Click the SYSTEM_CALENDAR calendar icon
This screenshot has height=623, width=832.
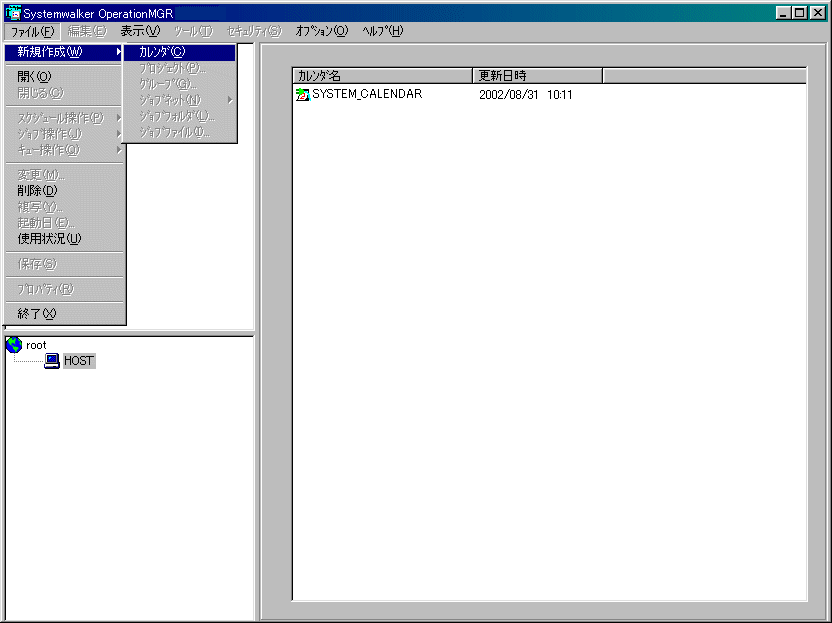[x=302, y=94]
